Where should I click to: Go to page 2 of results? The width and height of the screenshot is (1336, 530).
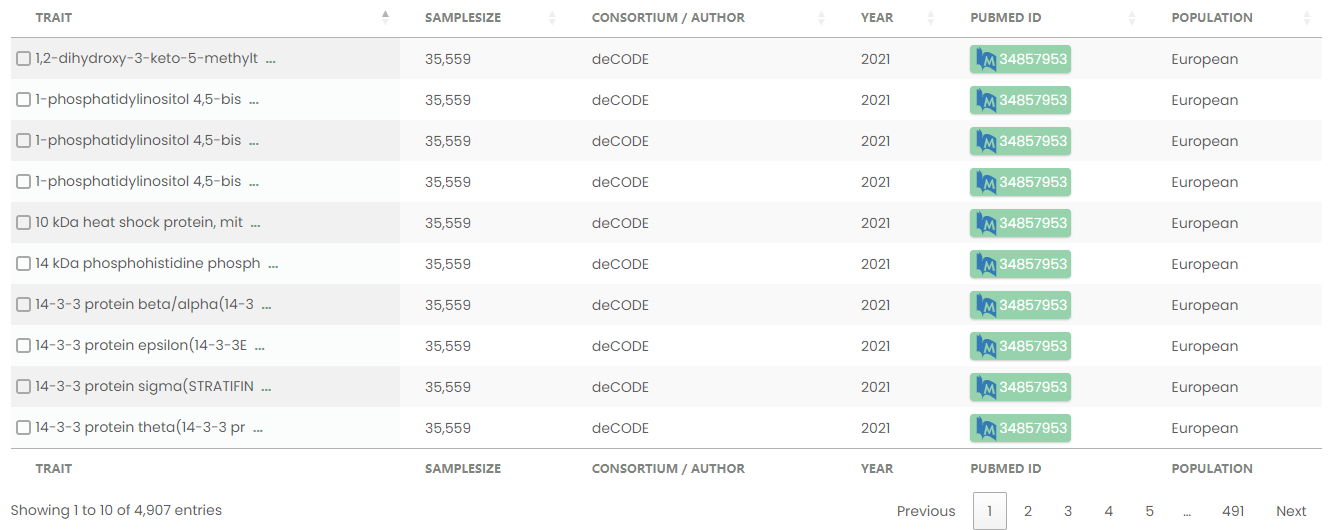pos(1027,511)
